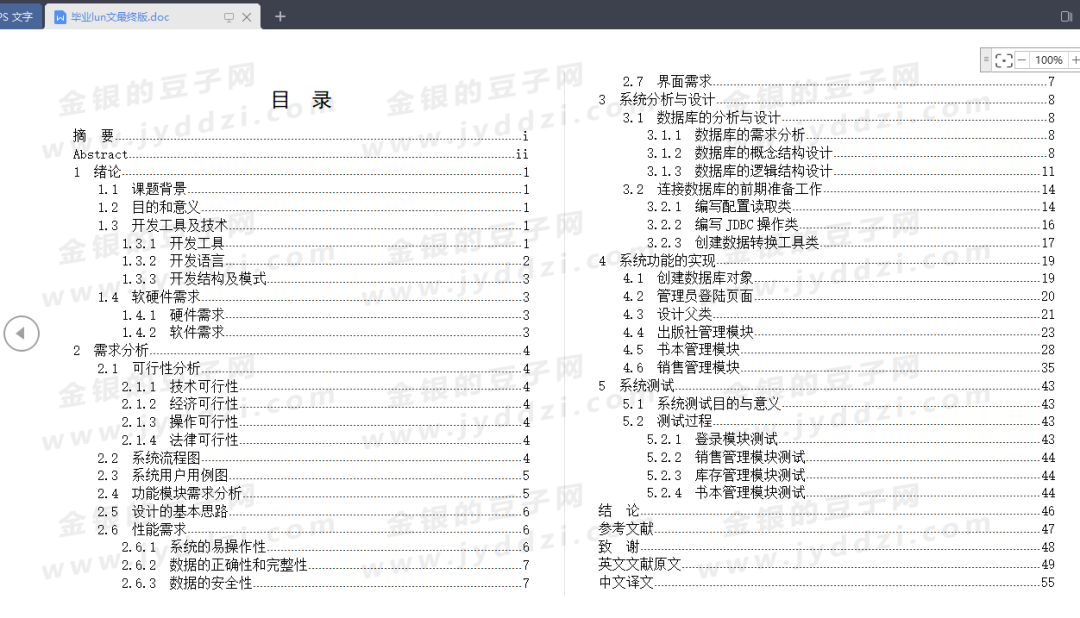Click the 100% zoom value field
The height and width of the screenshot is (618, 1080).
(x=1048, y=61)
